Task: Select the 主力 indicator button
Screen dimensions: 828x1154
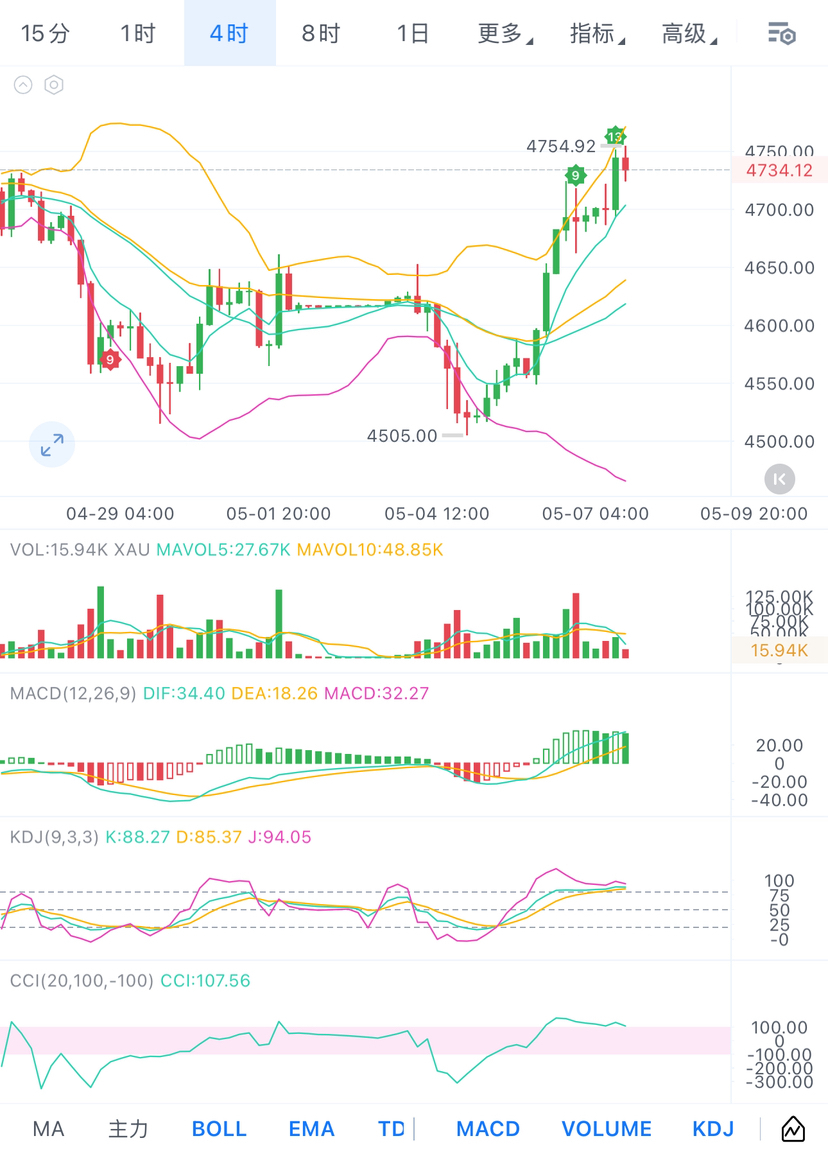Action: point(129,1128)
